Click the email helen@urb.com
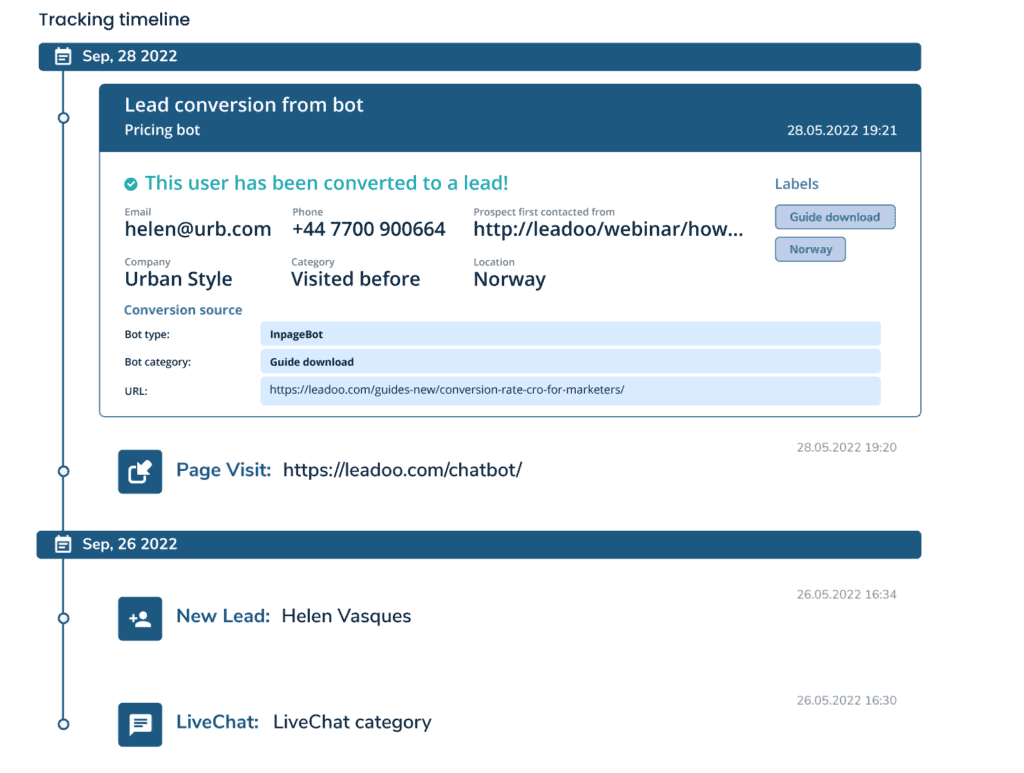Viewport: 1024px width, 773px height. click(x=197, y=229)
